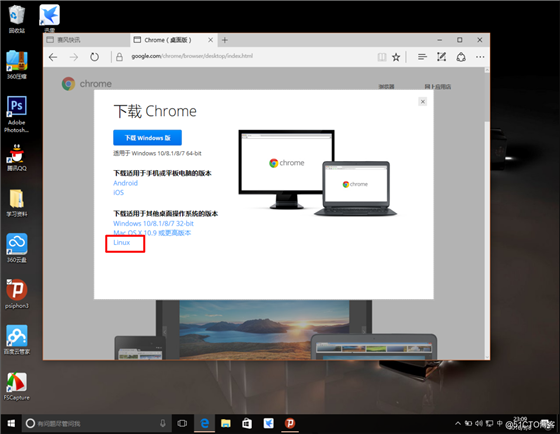Open the Windows Start menu
The image size is (560, 434).
11,423
